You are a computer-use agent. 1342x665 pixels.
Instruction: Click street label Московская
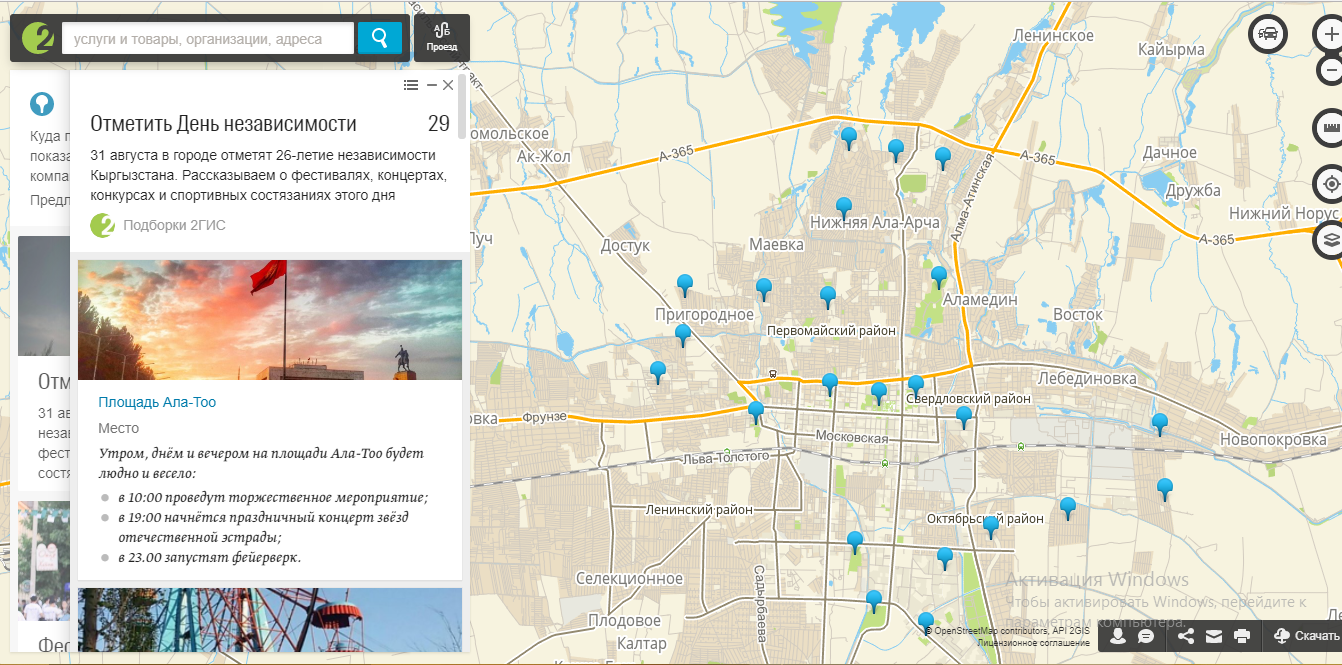pos(852,438)
